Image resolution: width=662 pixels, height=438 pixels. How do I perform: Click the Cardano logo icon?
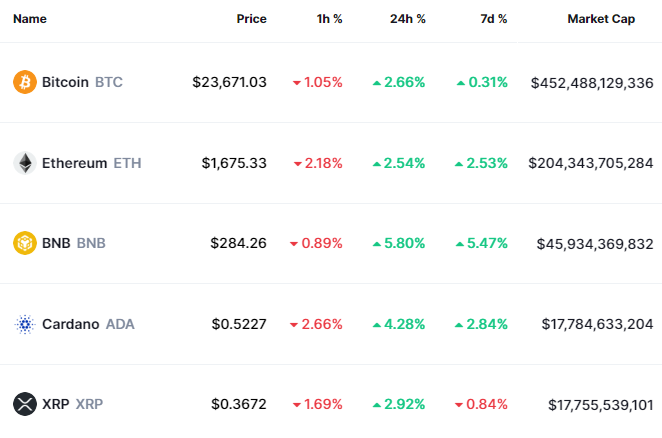point(24,324)
